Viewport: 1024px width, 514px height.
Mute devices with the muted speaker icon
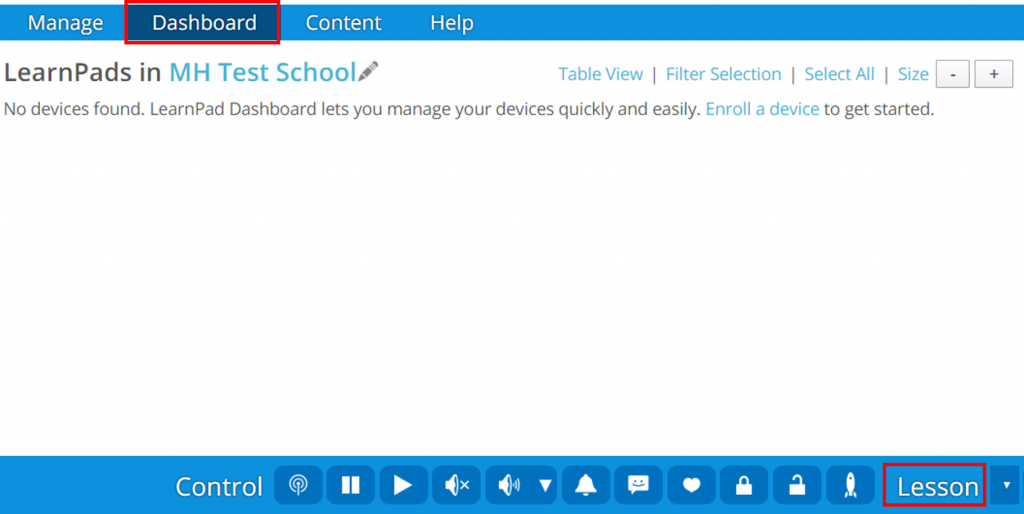click(x=456, y=486)
